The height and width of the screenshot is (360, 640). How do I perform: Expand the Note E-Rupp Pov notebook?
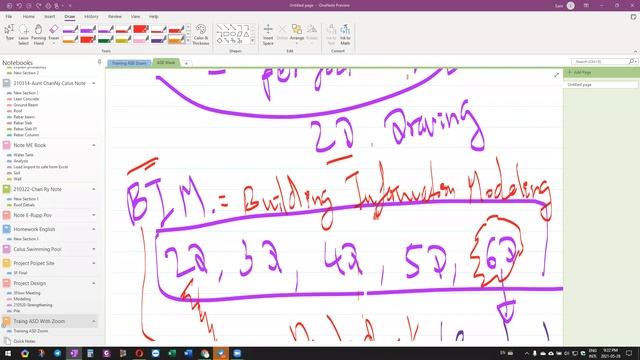(94, 215)
